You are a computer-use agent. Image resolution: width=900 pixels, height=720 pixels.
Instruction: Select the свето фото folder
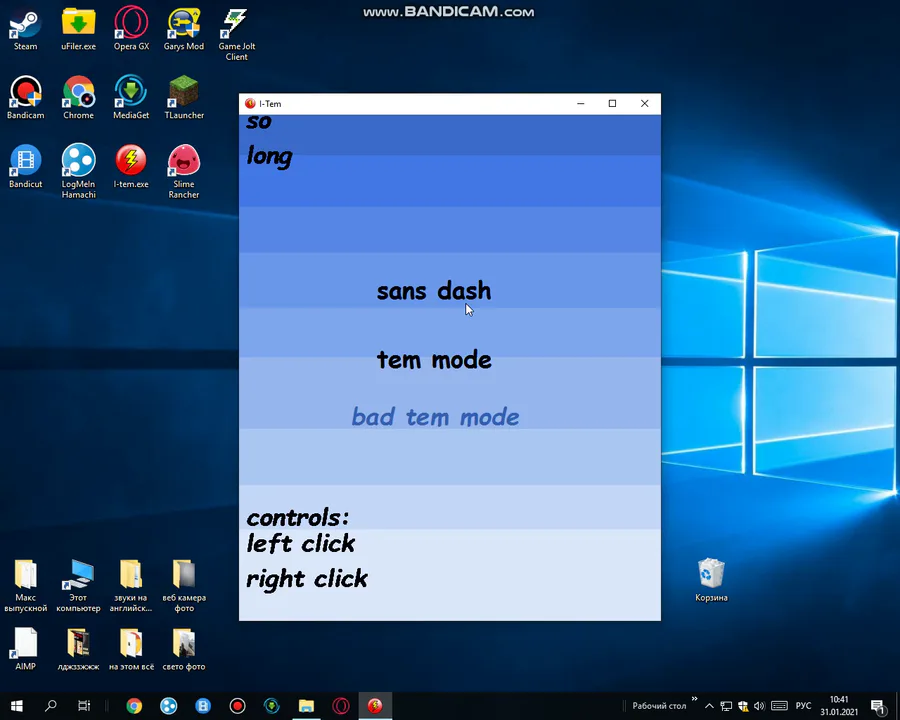[184, 649]
